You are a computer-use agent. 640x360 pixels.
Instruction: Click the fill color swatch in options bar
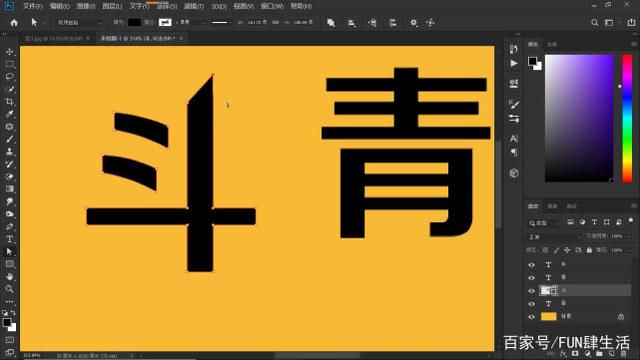134,22
